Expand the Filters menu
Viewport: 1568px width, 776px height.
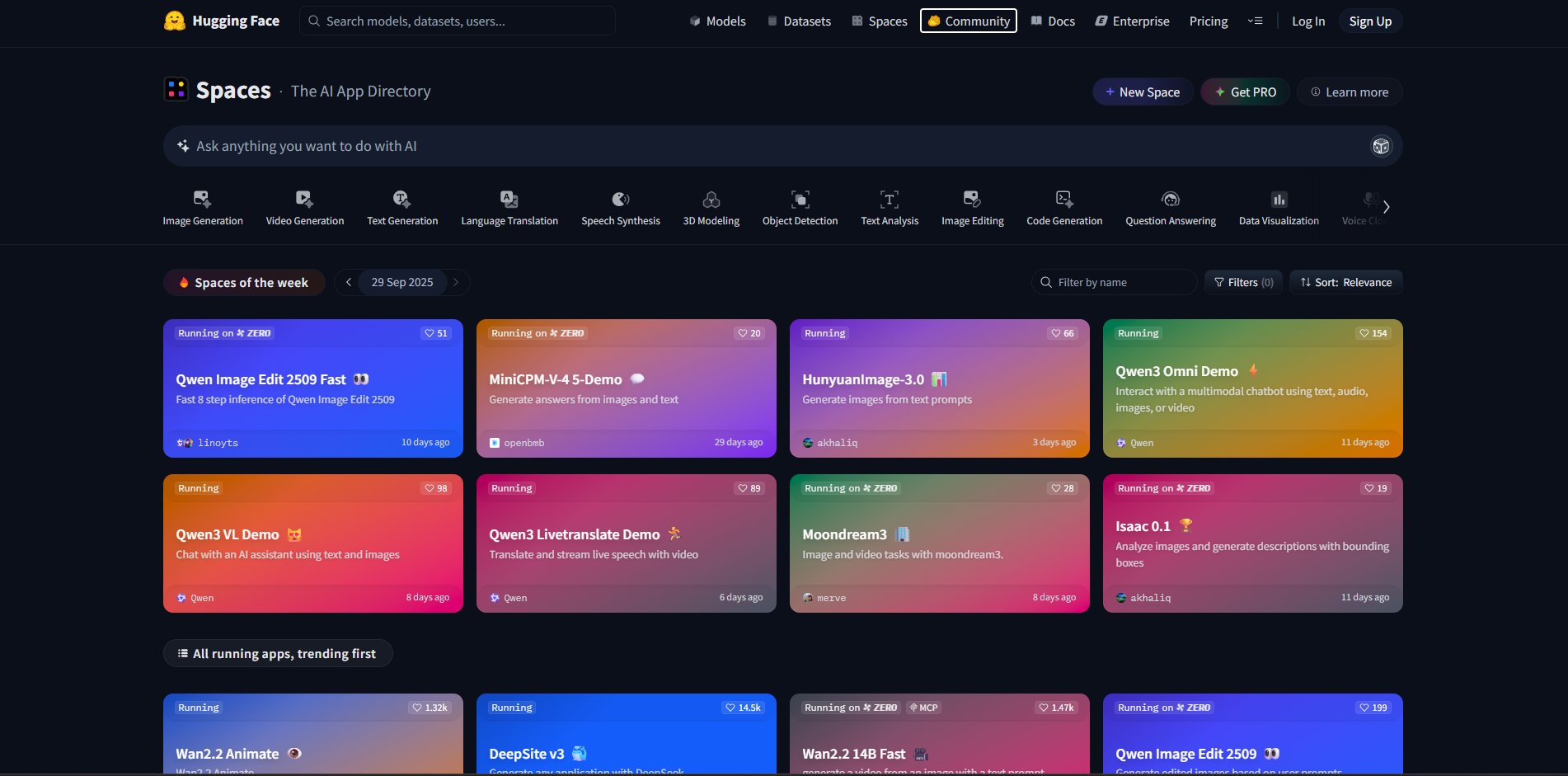point(1242,282)
